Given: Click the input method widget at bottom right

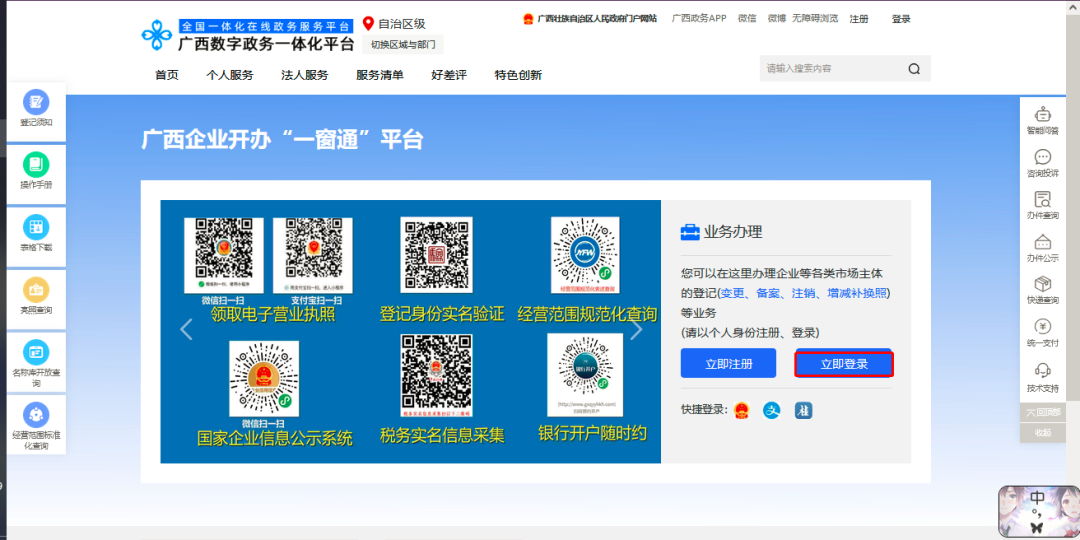Looking at the screenshot, I should click(x=1038, y=511).
